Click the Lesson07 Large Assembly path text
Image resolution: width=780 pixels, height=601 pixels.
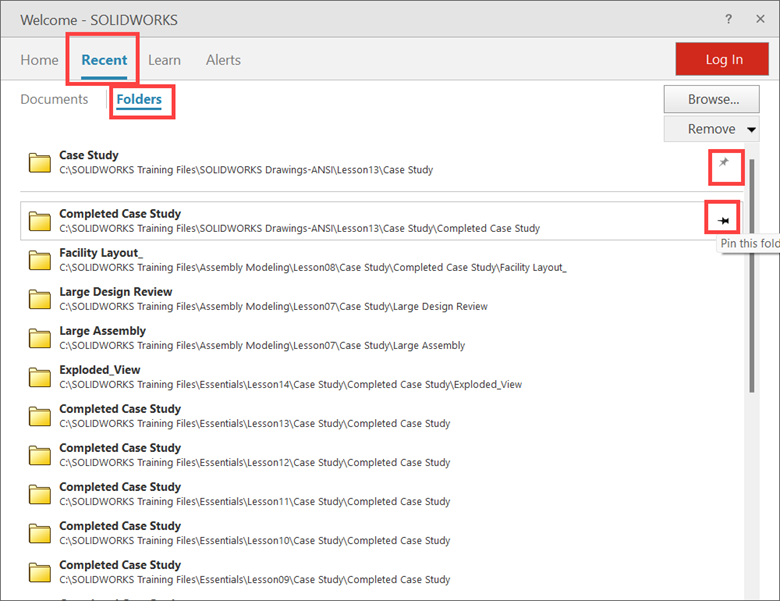pyautogui.click(x=262, y=346)
